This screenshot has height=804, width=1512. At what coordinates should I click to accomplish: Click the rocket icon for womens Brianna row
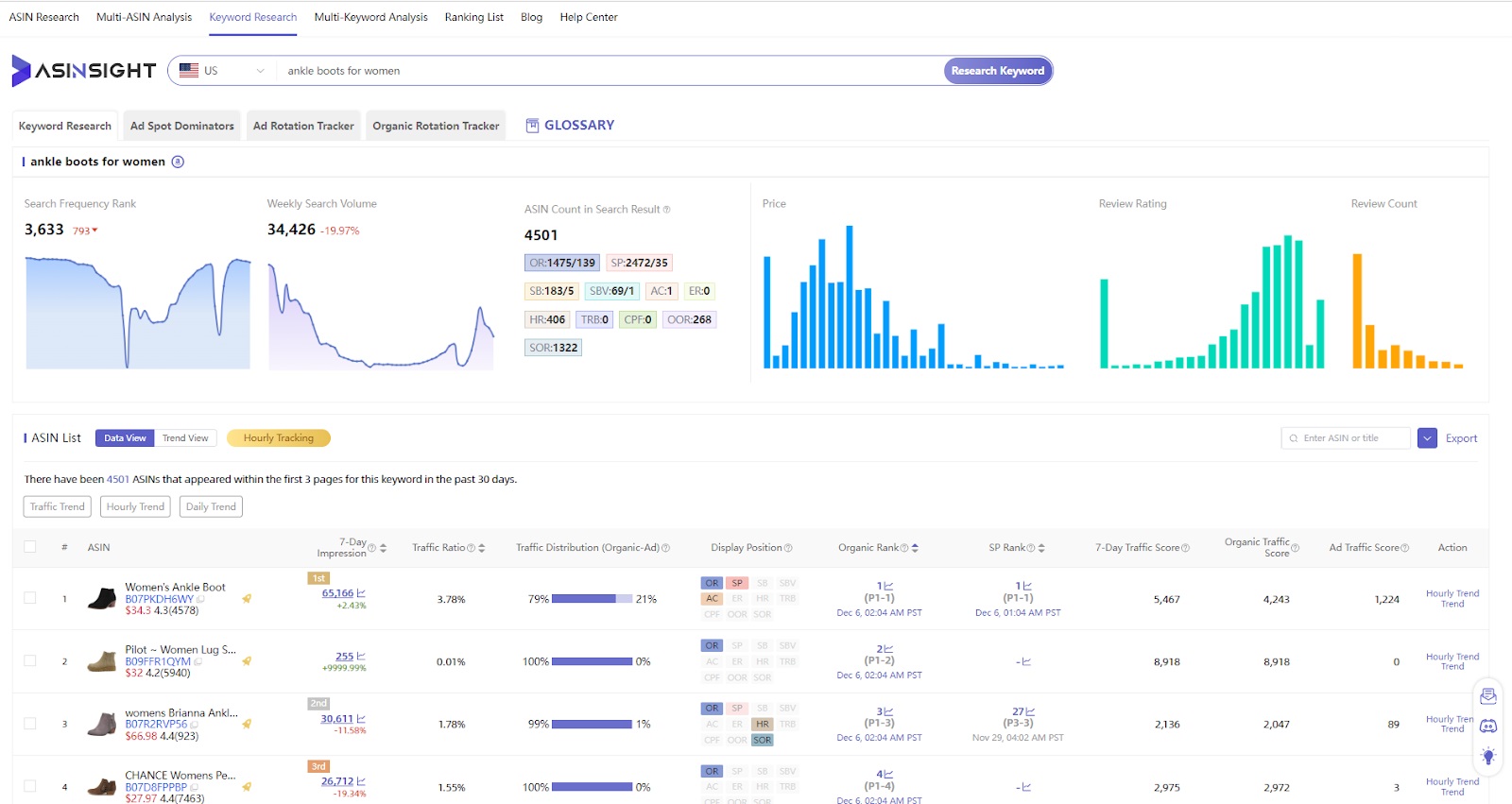[x=247, y=725]
